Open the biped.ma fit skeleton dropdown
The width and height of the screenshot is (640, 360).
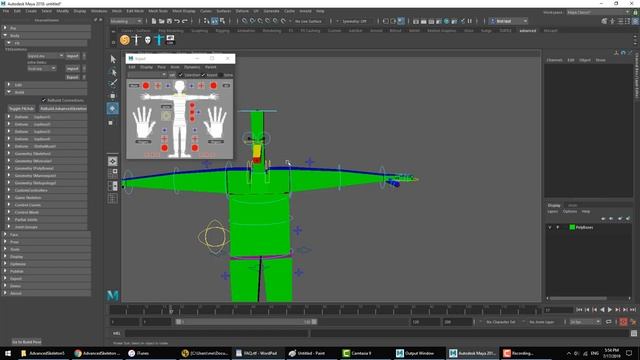pyautogui.click(x=45, y=56)
